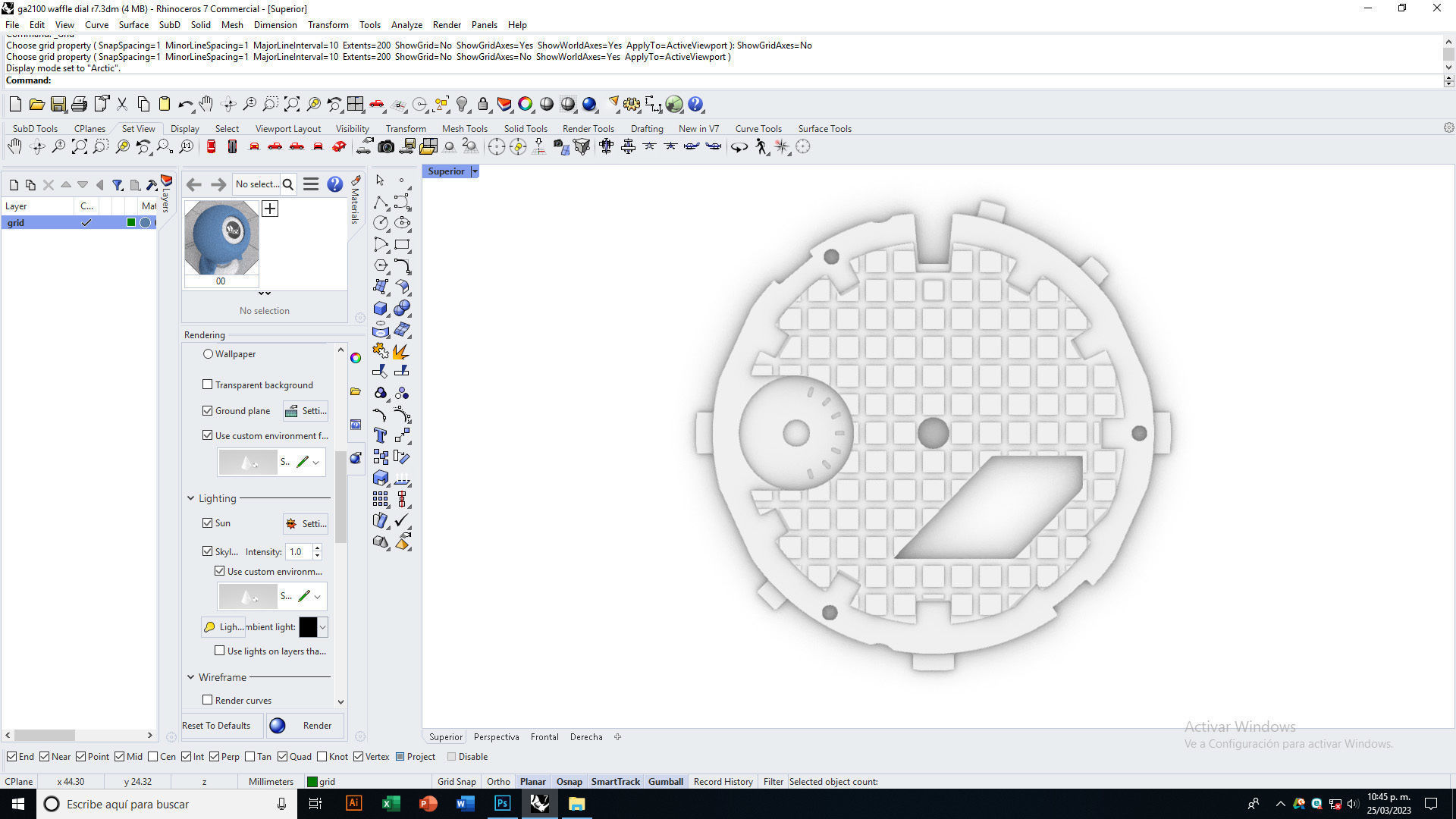Select the Circle tool in the side toolbar
This screenshot has height=819, width=1456.
(381, 223)
